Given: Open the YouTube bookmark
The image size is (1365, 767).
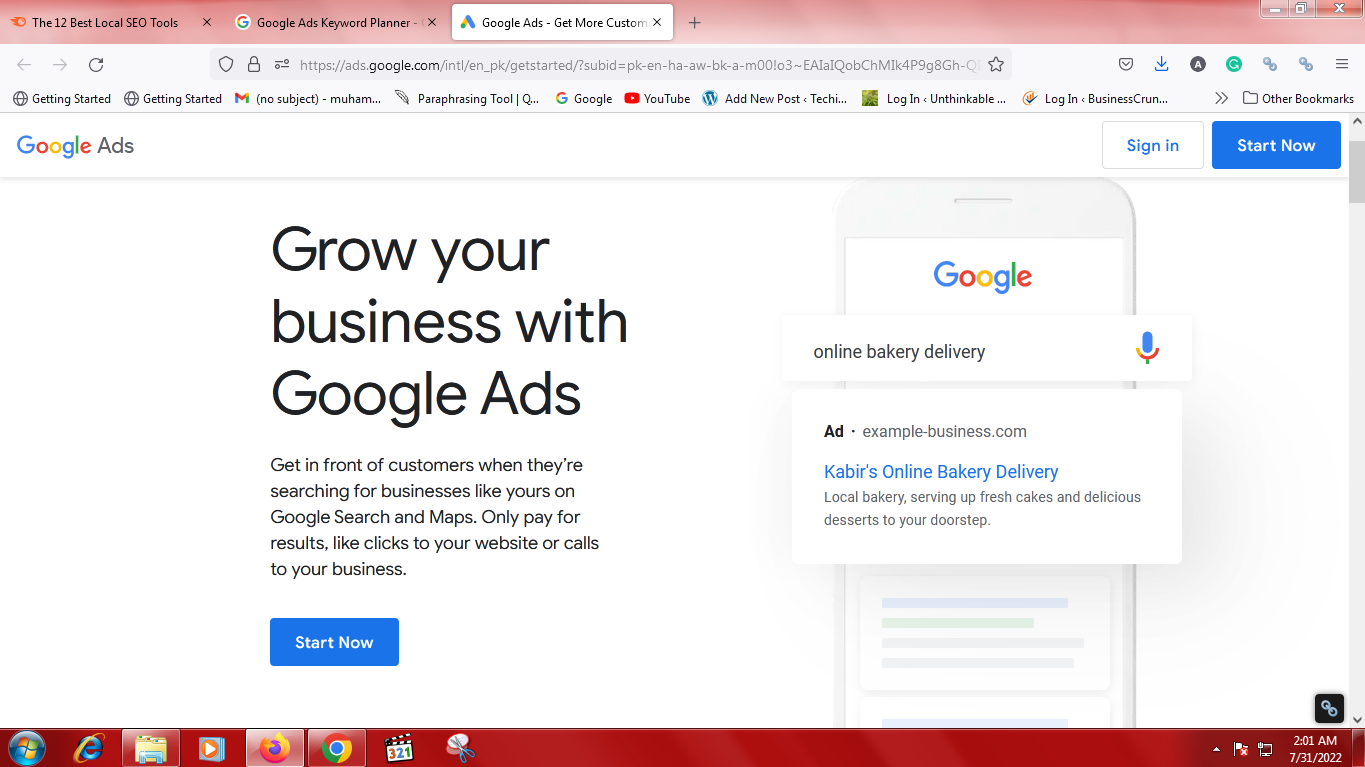Looking at the screenshot, I should [657, 98].
